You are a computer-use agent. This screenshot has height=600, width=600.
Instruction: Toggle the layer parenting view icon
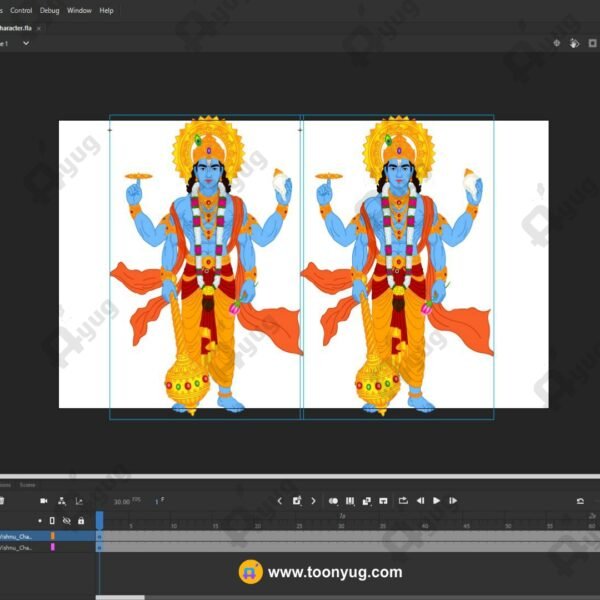pos(62,501)
